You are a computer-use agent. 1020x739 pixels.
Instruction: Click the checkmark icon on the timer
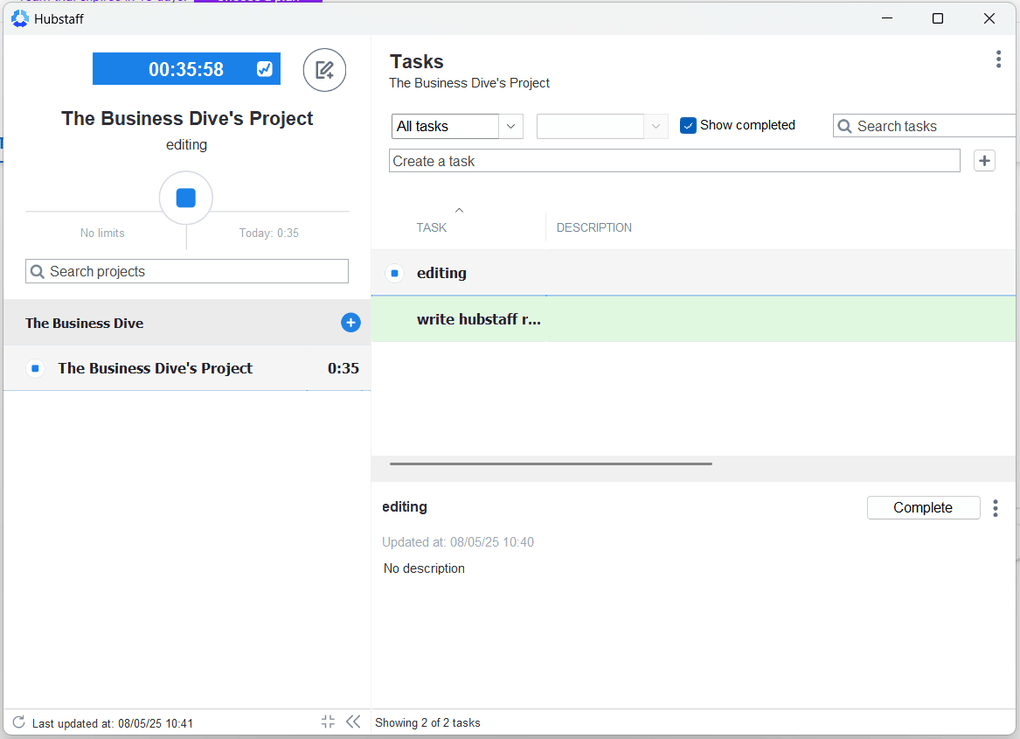(x=264, y=69)
